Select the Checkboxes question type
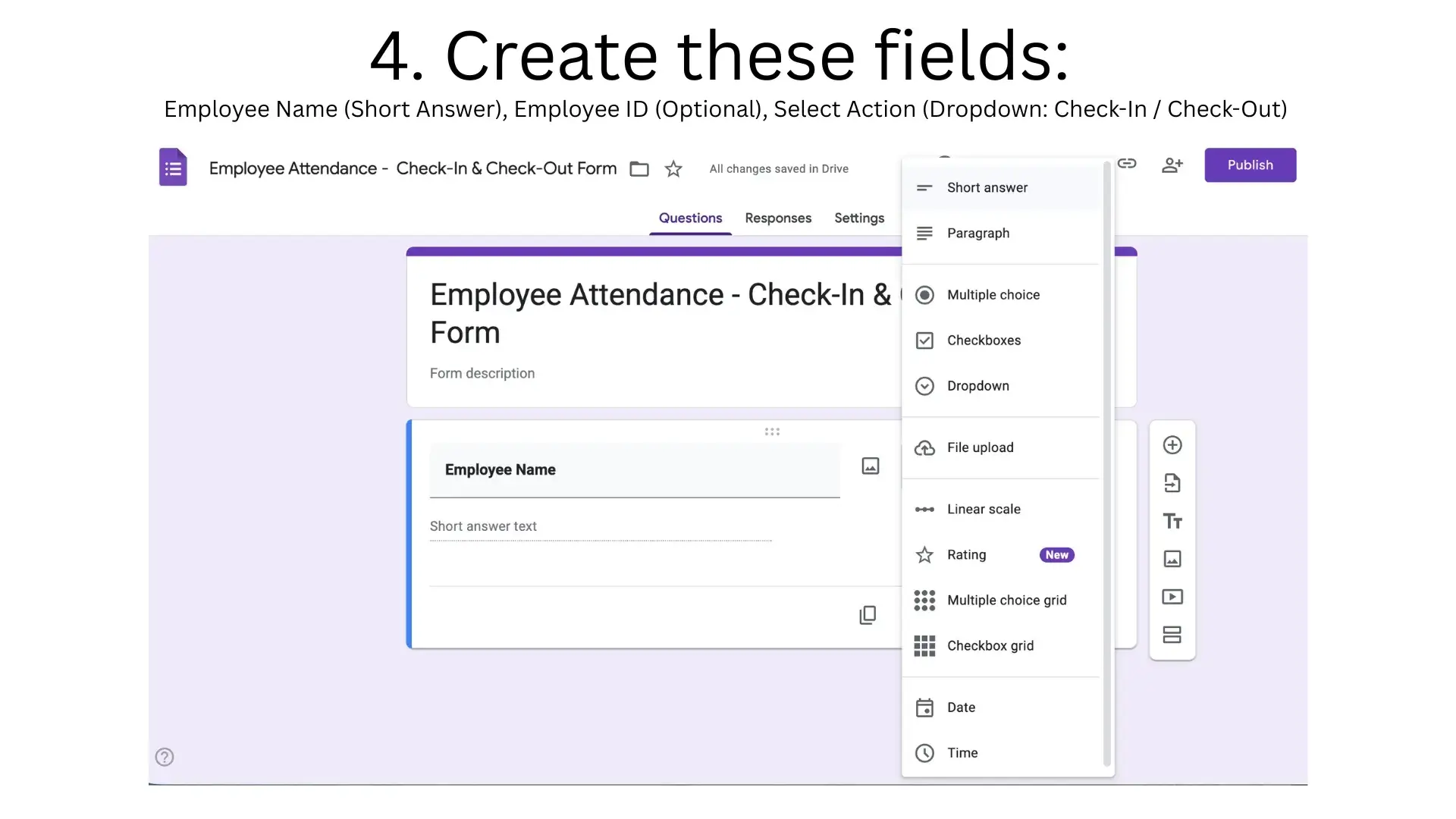This screenshot has width=1456, height=819. click(984, 340)
